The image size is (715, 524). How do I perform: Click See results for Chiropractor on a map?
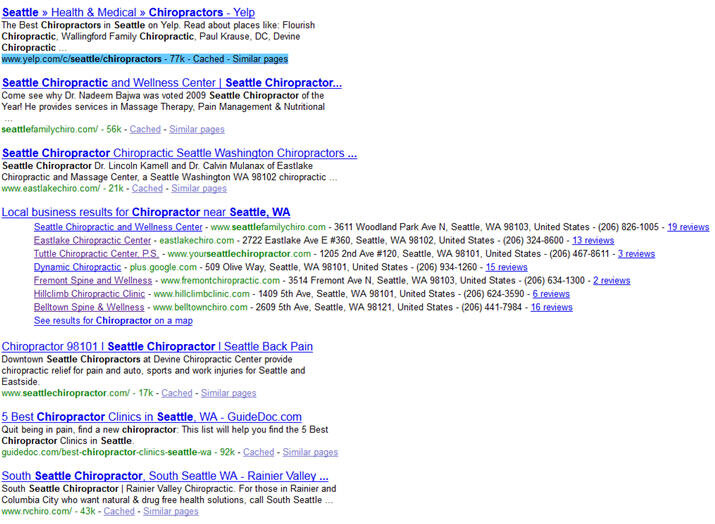tap(113, 321)
